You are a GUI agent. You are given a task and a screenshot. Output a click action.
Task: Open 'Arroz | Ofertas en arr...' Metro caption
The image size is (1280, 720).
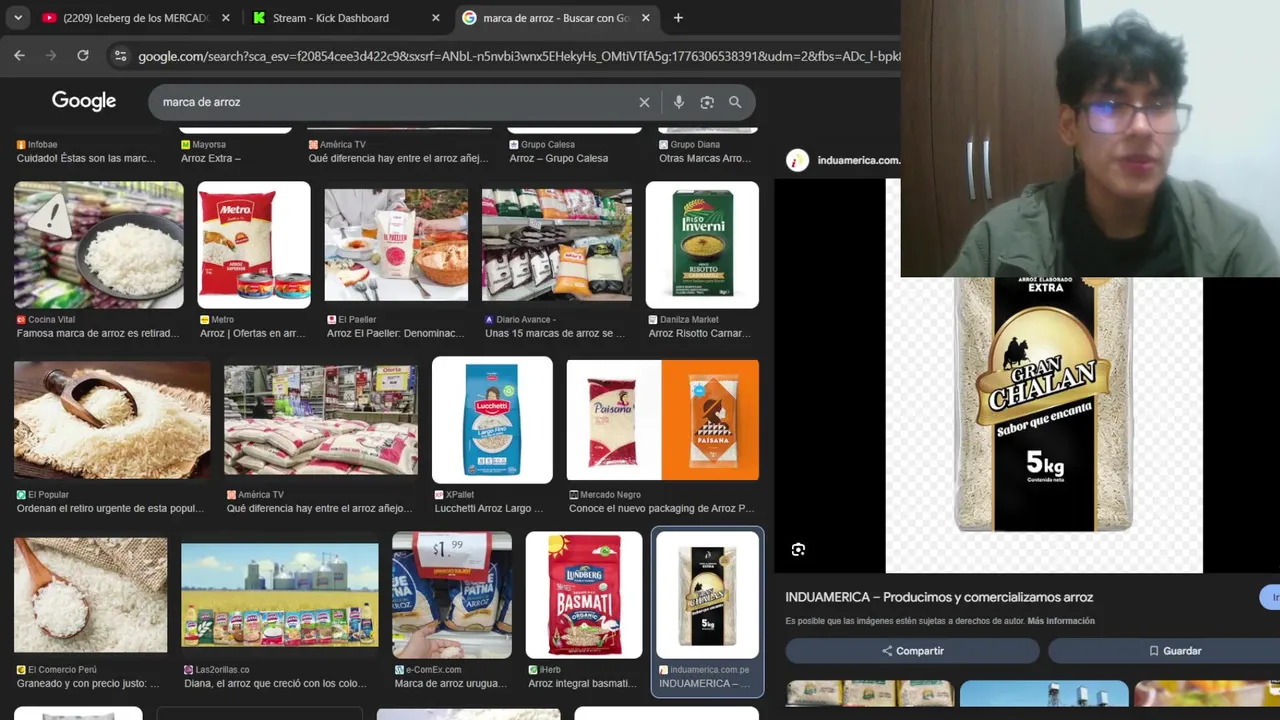coord(253,333)
